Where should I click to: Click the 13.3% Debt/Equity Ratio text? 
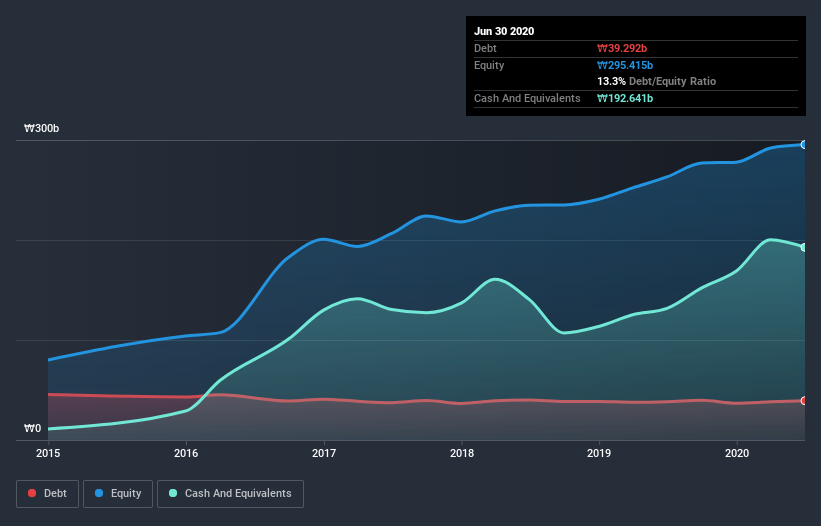tap(657, 81)
